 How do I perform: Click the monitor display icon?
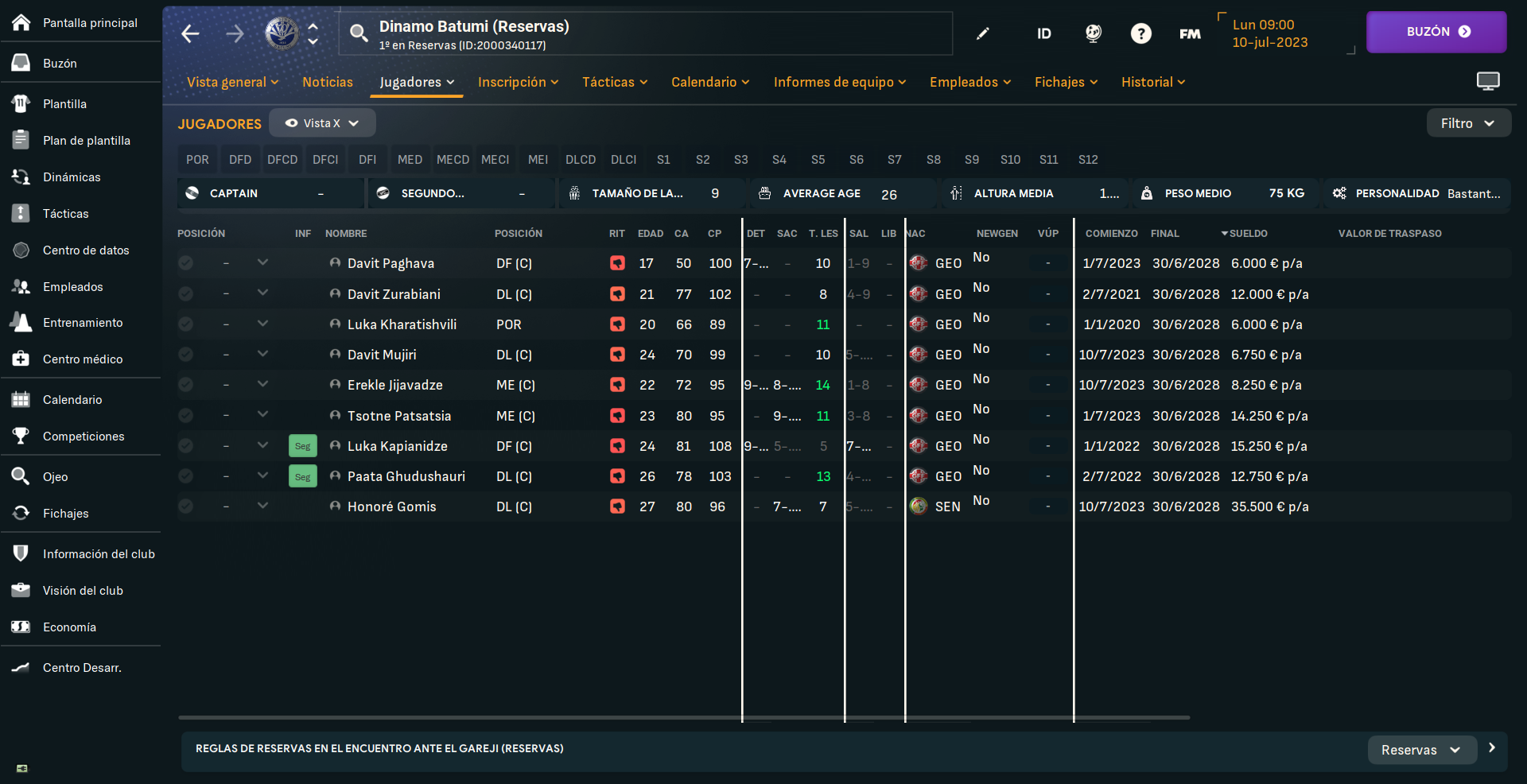tap(1488, 81)
